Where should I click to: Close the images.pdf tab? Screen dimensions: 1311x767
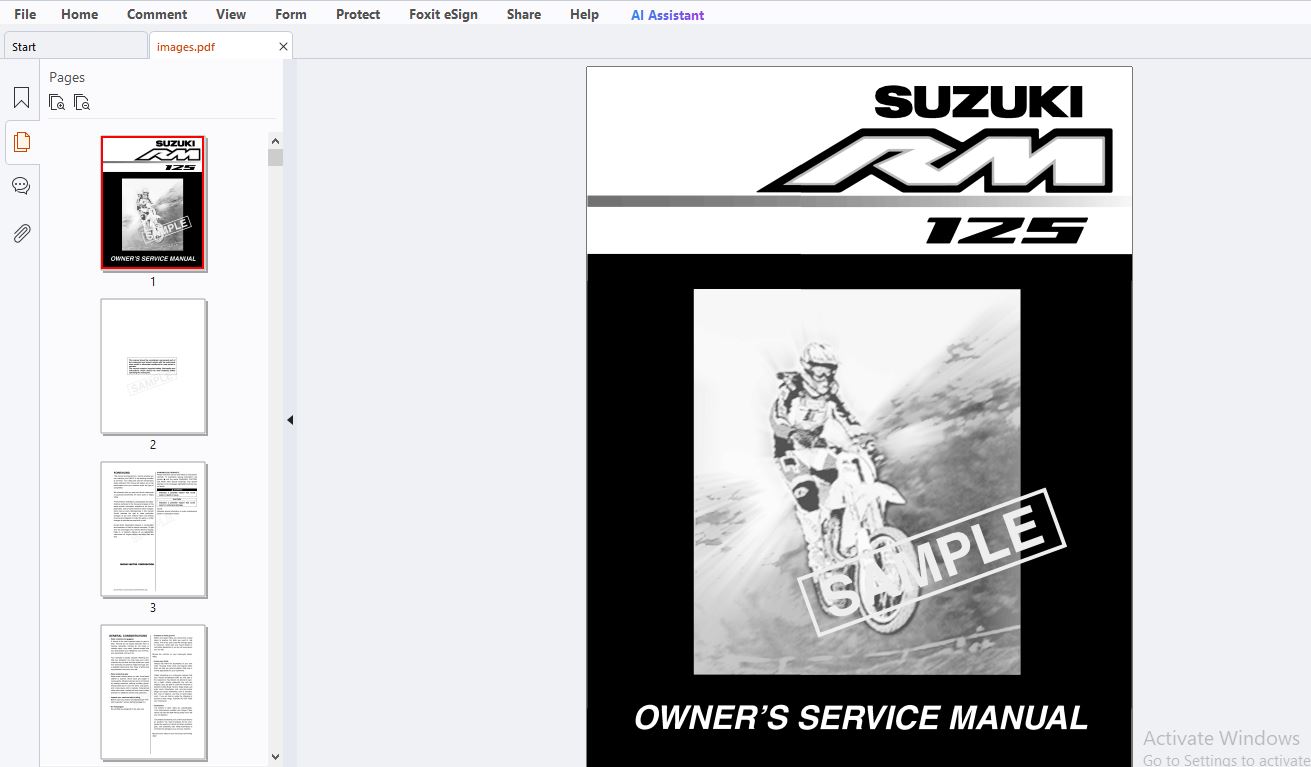click(283, 46)
